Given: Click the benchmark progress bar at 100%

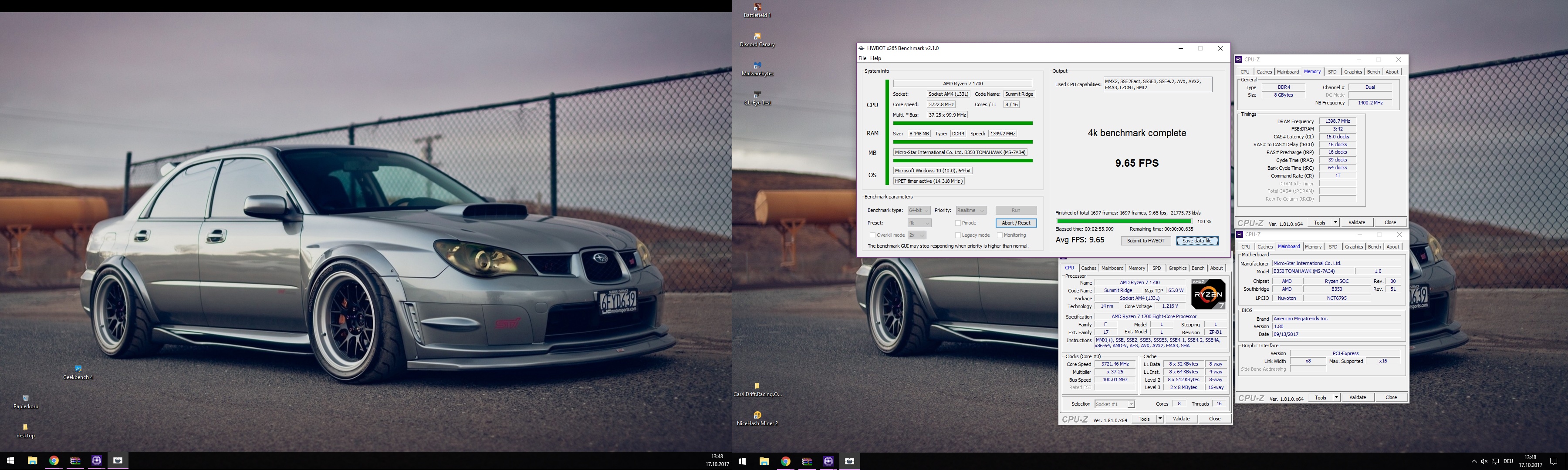Looking at the screenshot, I should 1124,222.
